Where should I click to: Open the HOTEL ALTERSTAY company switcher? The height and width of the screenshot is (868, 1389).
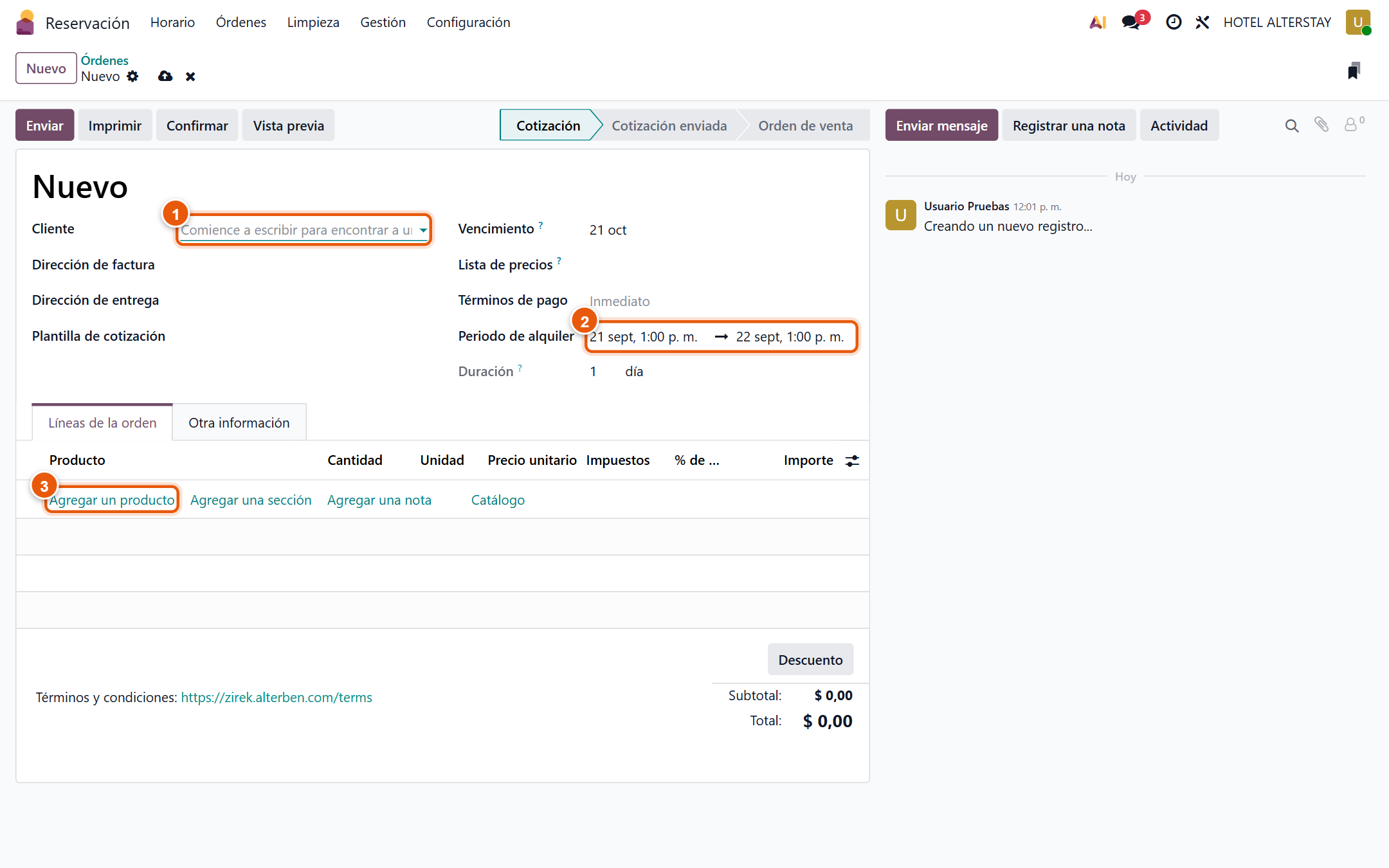(1277, 23)
